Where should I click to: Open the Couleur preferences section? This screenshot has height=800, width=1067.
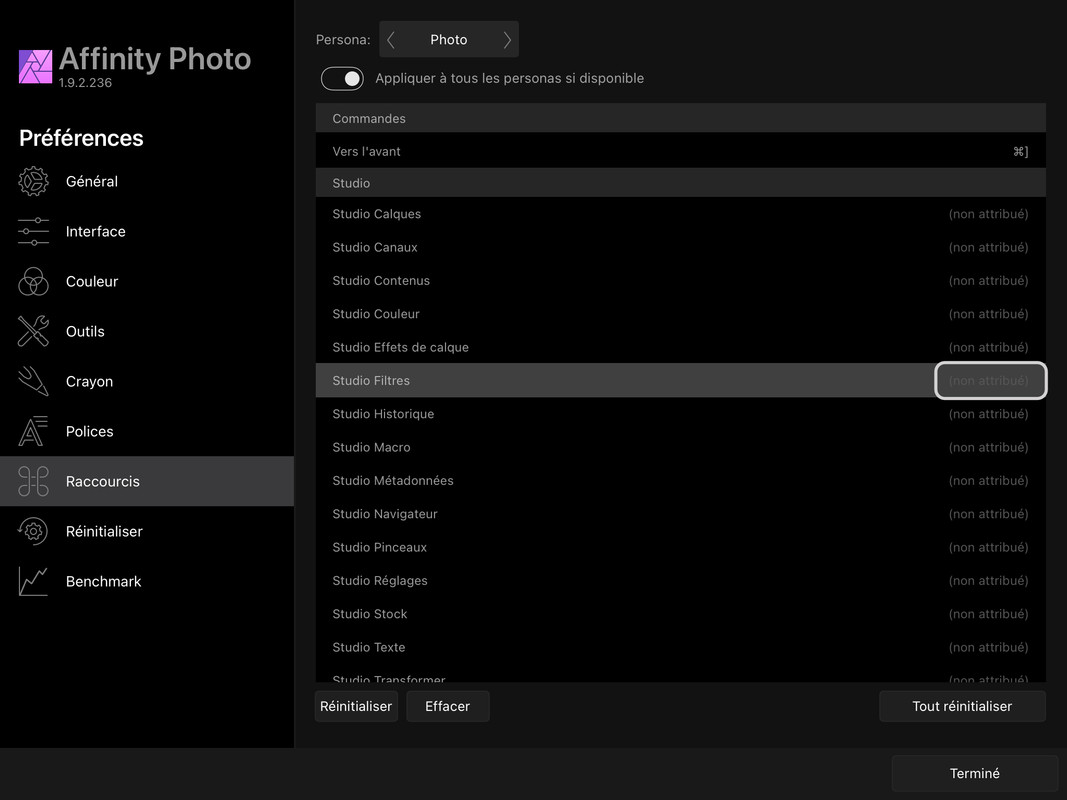(x=147, y=282)
